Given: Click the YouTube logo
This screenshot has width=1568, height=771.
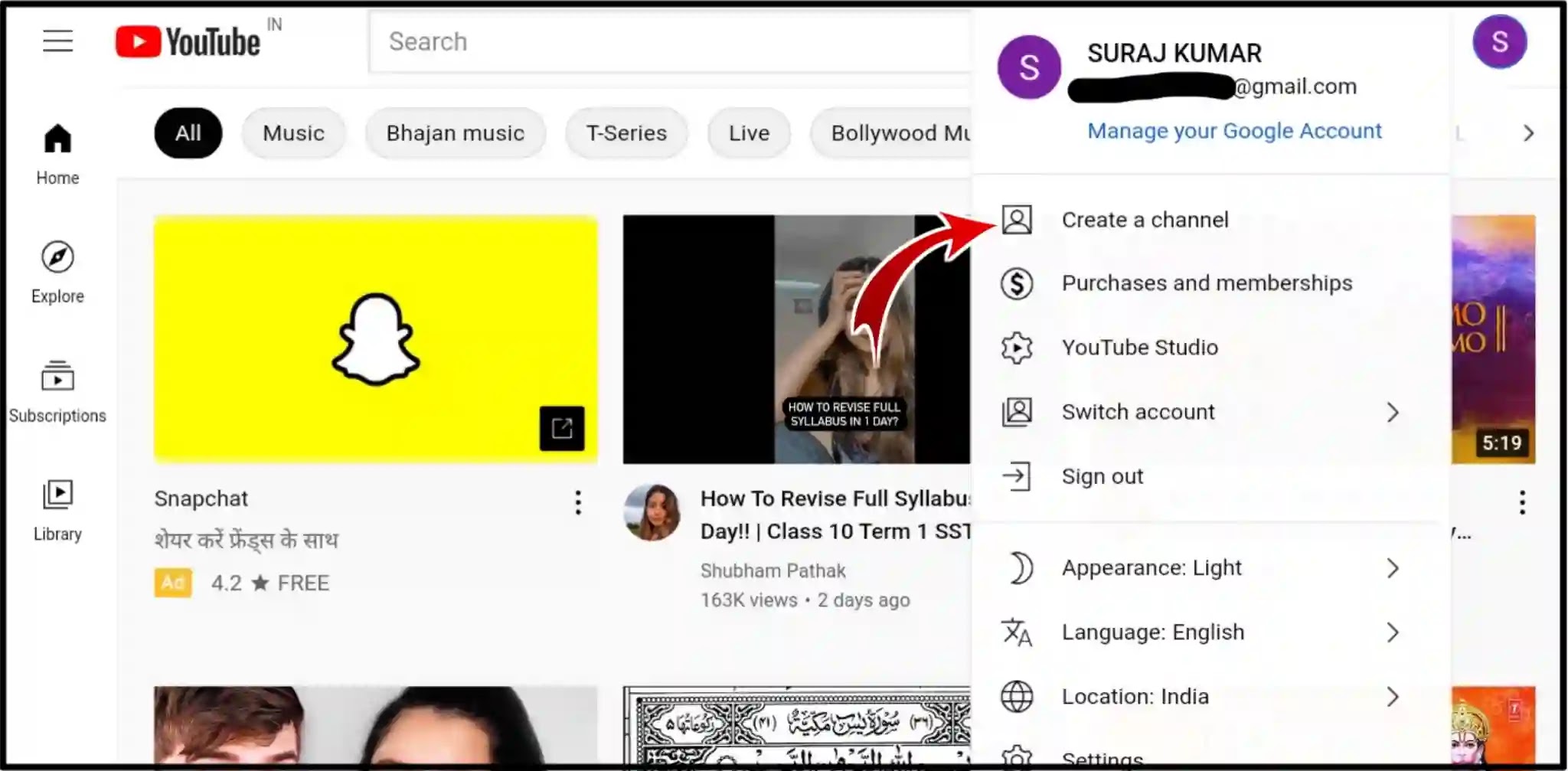Looking at the screenshot, I should [x=188, y=41].
